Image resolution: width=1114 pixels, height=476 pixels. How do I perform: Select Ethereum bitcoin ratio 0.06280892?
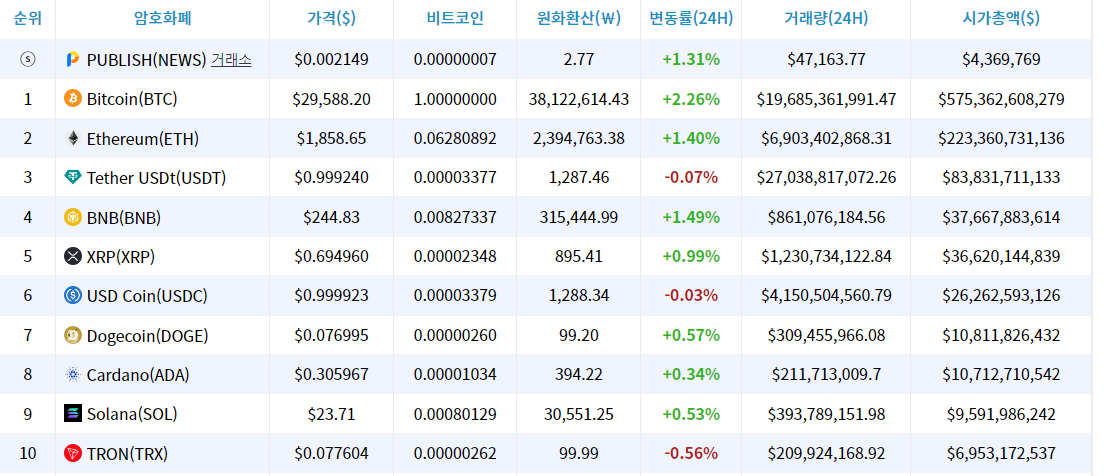click(x=455, y=139)
